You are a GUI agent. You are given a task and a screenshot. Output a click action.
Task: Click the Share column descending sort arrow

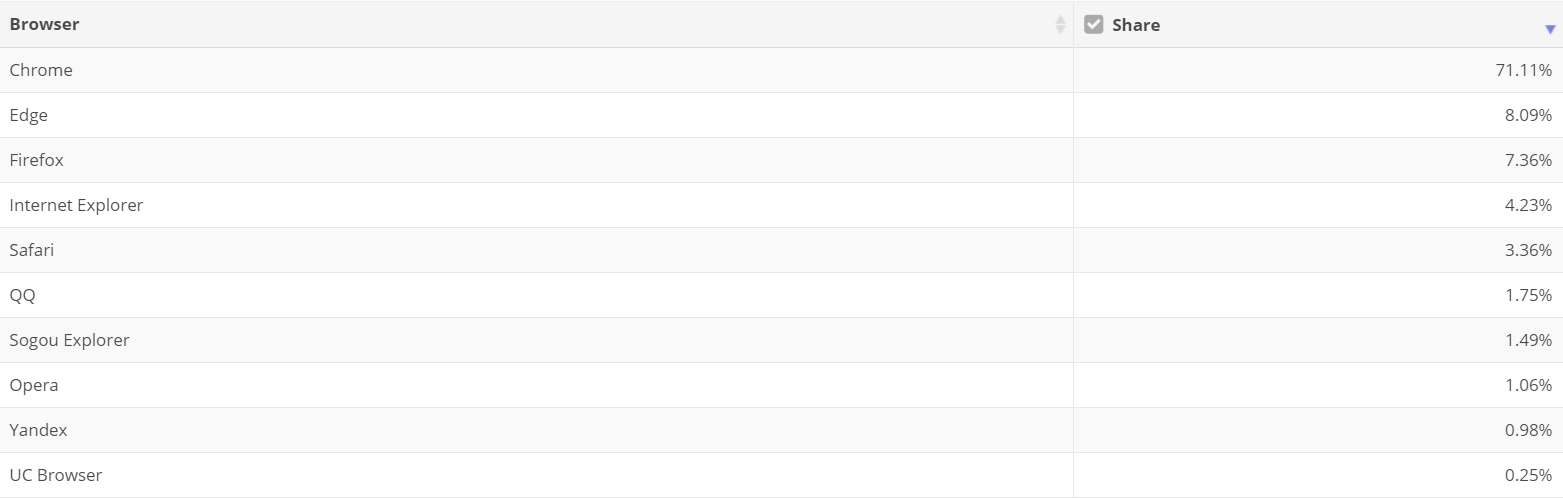(1550, 30)
